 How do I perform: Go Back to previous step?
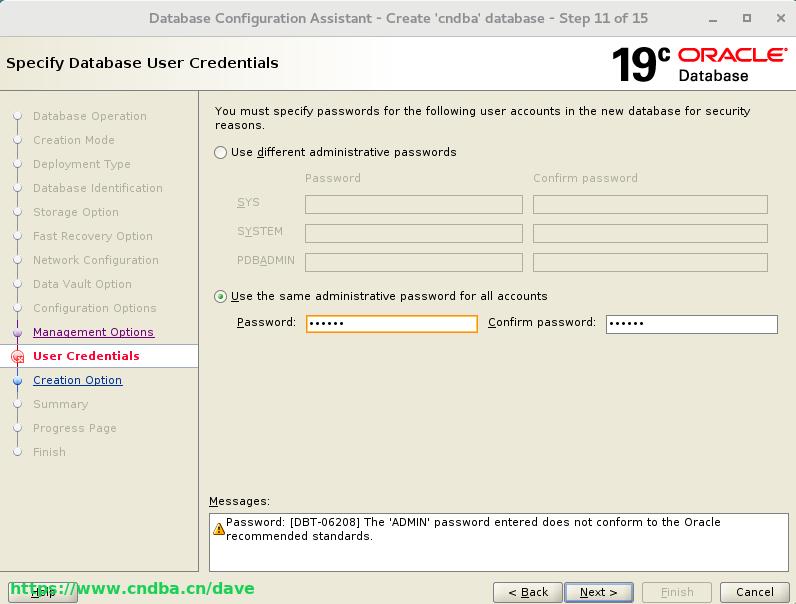pyautogui.click(x=528, y=592)
